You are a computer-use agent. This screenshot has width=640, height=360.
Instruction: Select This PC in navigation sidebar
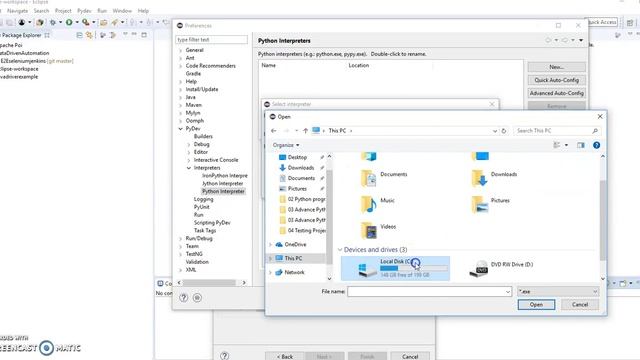(x=293, y=258)
